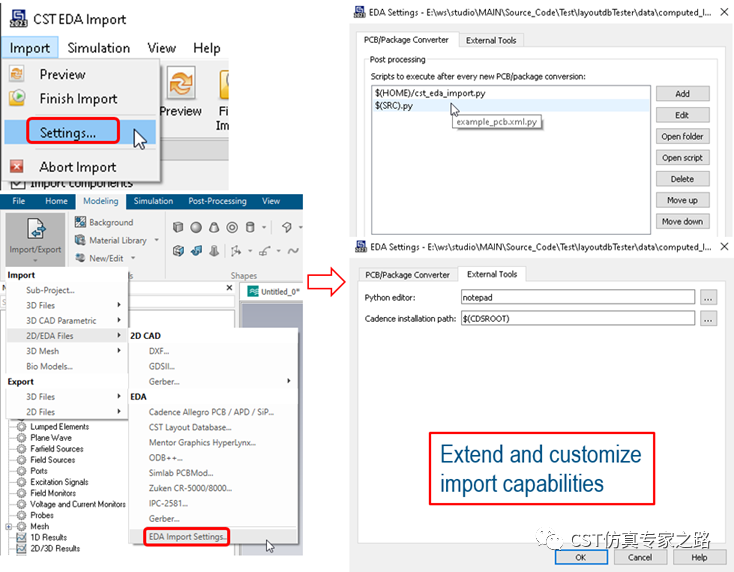
Task: Open the Import menu in CST EDA Import
Action: pos(29,48)
